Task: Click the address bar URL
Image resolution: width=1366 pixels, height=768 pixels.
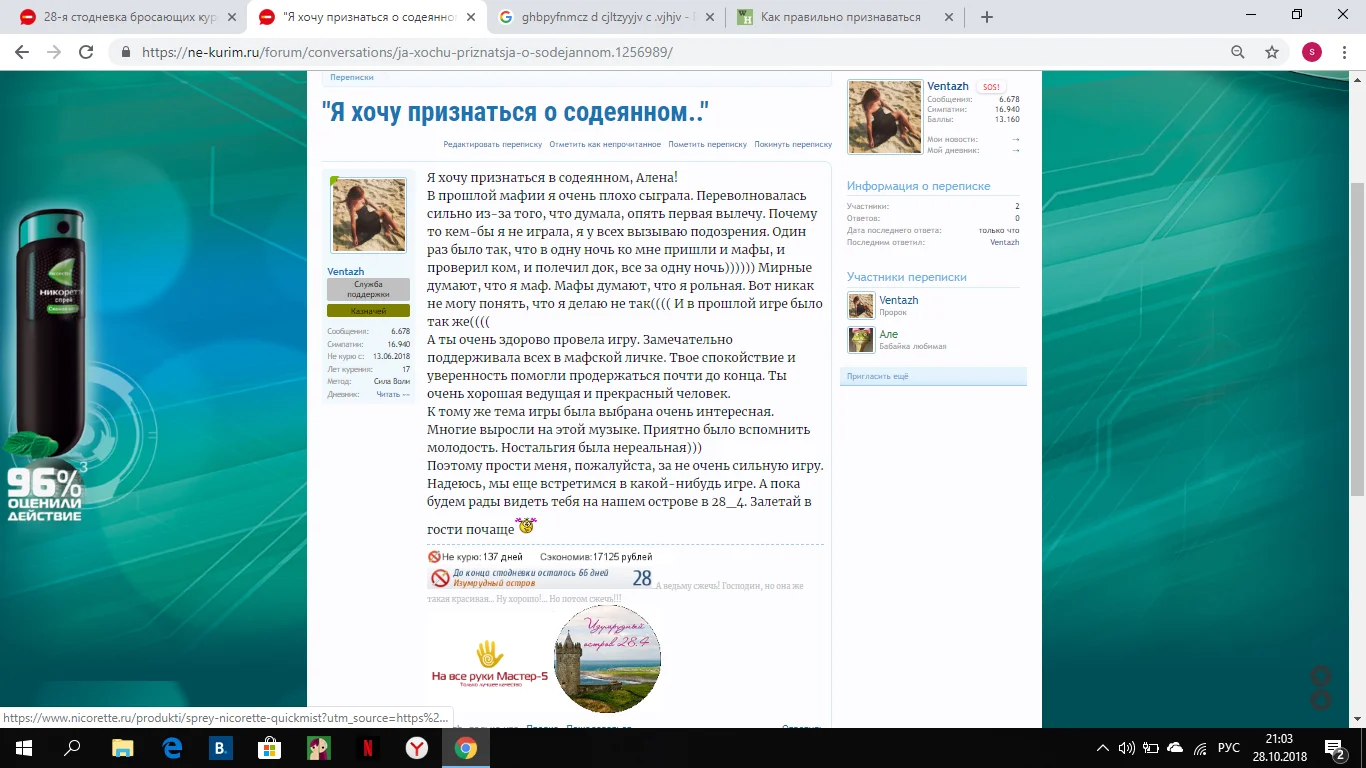Action: tap(408, 52)
